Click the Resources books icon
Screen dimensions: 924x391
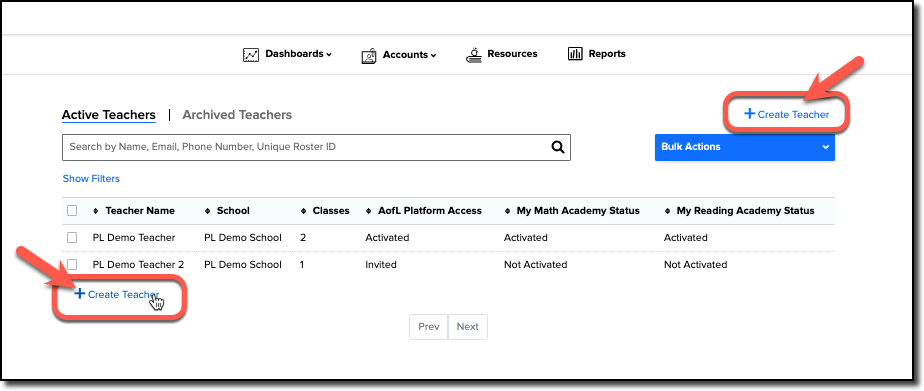(x=474, y=55)
